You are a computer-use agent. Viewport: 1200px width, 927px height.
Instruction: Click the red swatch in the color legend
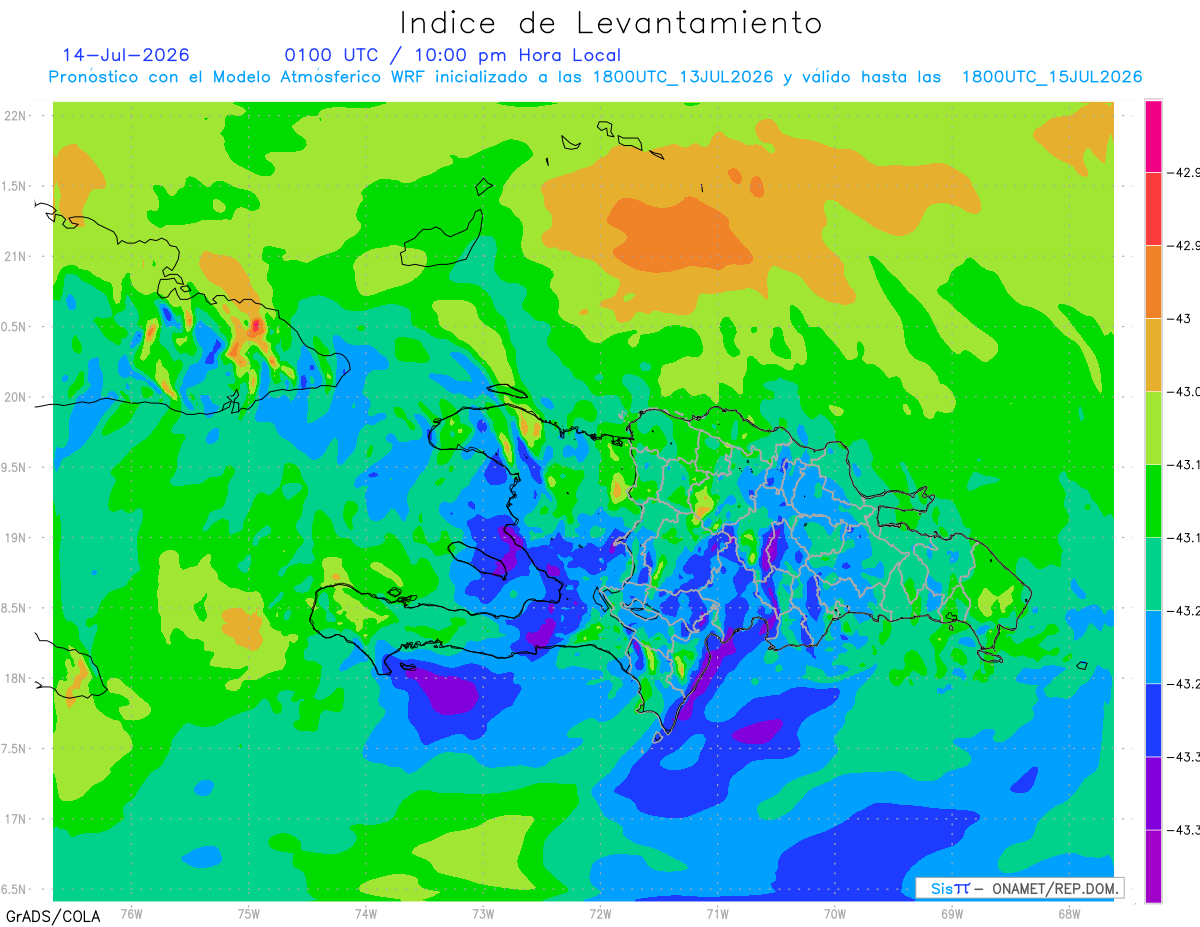click(x=1153, y=209)
